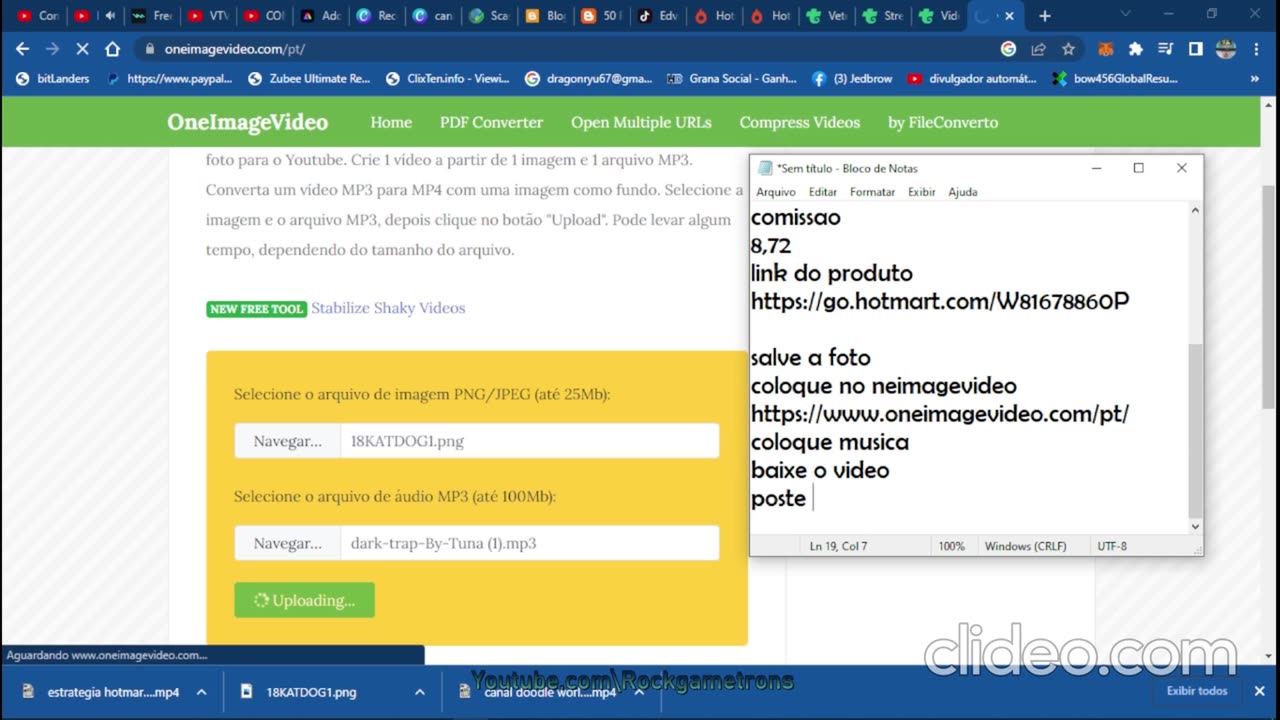Click the Notepad scroll up arrow

click(x=1195, y=211)
